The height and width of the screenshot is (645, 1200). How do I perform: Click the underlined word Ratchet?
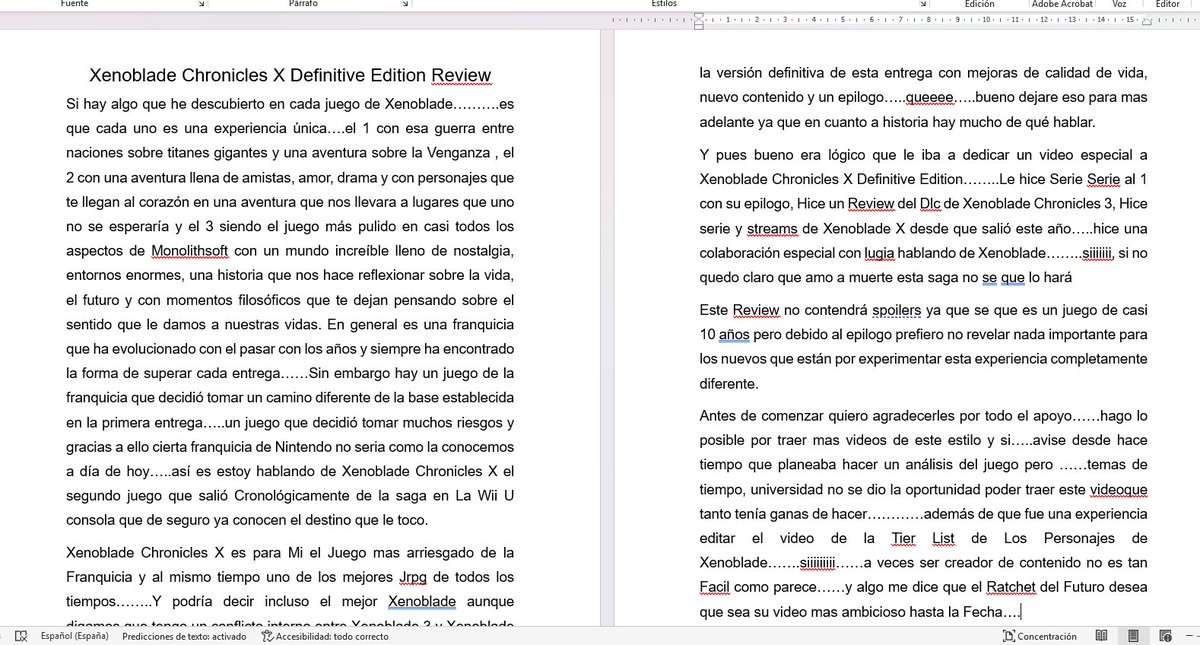click(x=1010, y=587)
